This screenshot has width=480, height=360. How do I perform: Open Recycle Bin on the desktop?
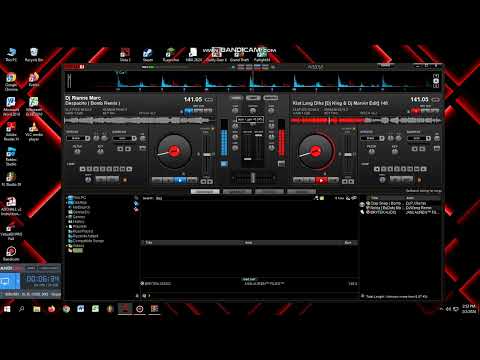[34, 55]
